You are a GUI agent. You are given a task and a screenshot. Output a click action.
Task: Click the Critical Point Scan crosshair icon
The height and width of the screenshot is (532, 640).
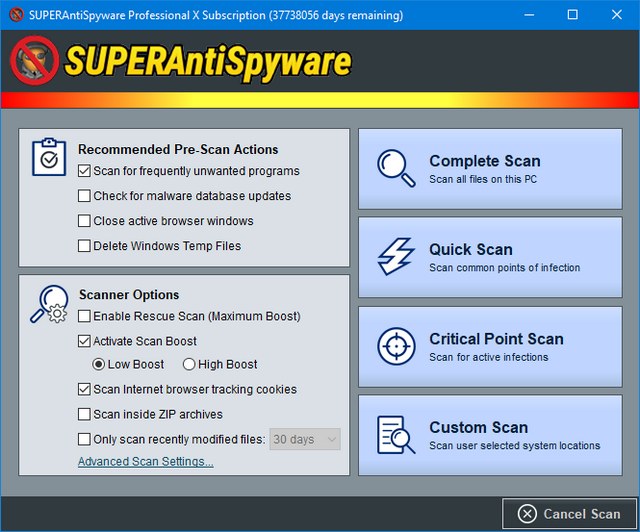coord(396,346)
